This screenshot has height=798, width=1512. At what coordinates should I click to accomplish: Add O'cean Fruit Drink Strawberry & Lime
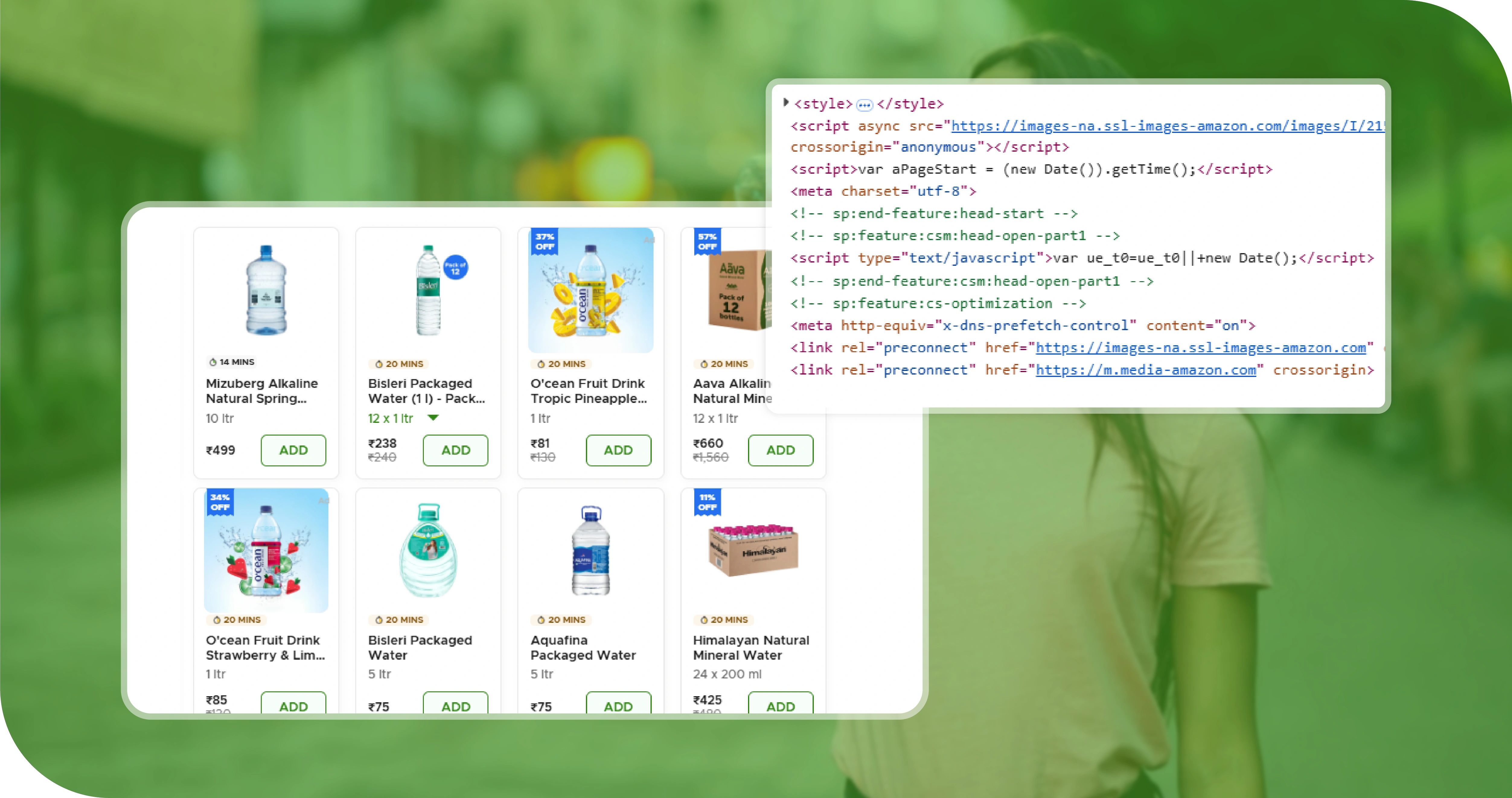(293, 703)
